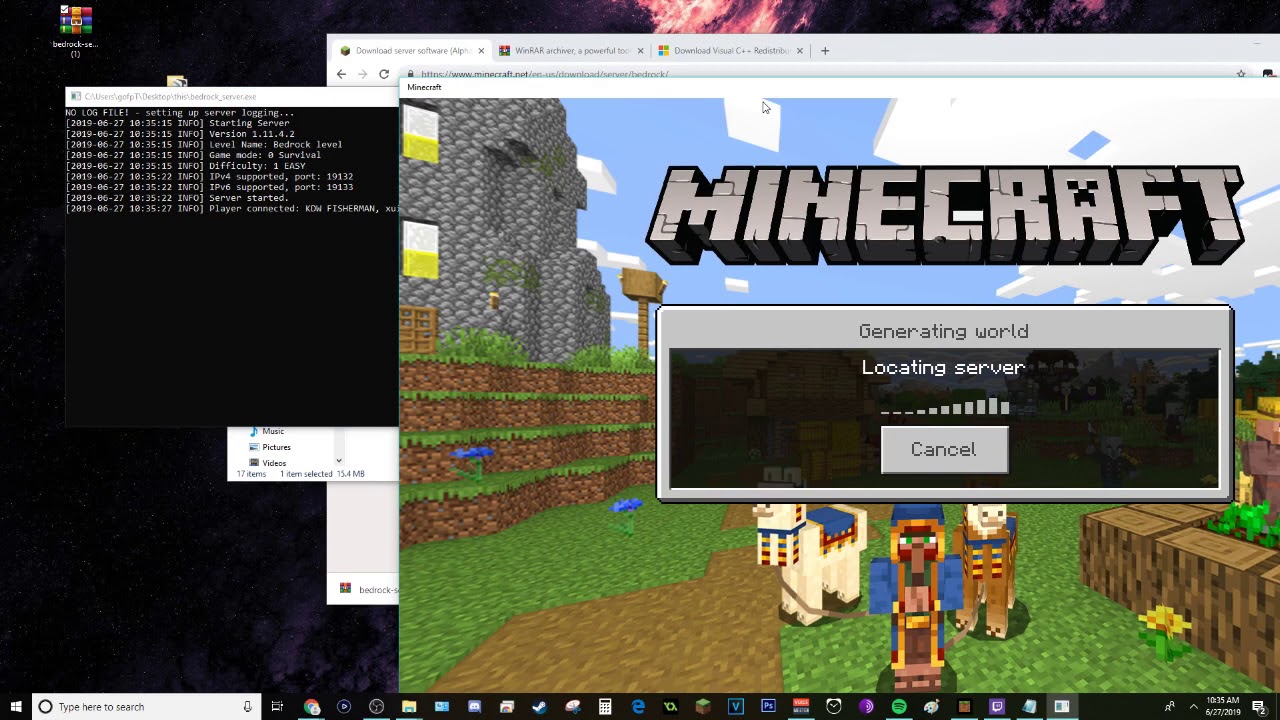Image resolution: width=1280 pixels, height=720 pixels.
Task: Click 'IPv4 supported, port: 19132' console line
Action: pyautogui.click(x=209, y=177)
